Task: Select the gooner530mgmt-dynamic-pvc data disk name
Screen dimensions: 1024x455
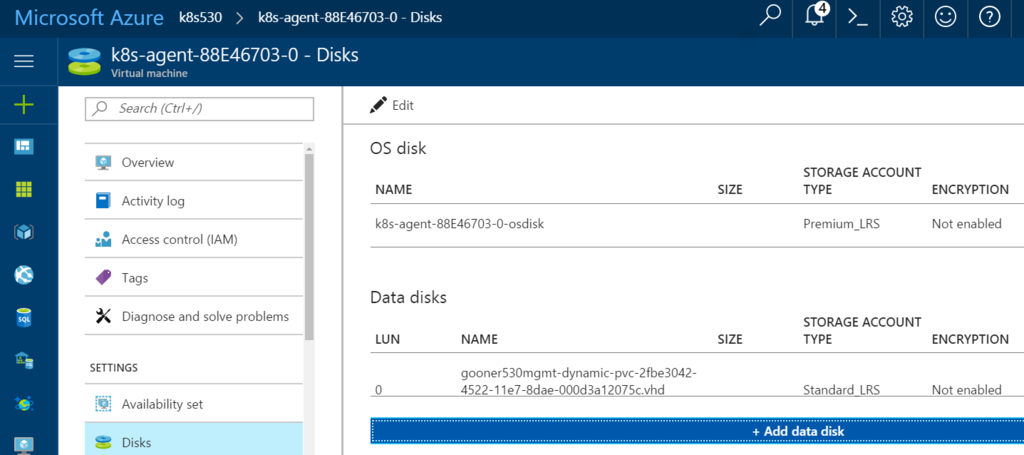Action: (x=579, y=381)
